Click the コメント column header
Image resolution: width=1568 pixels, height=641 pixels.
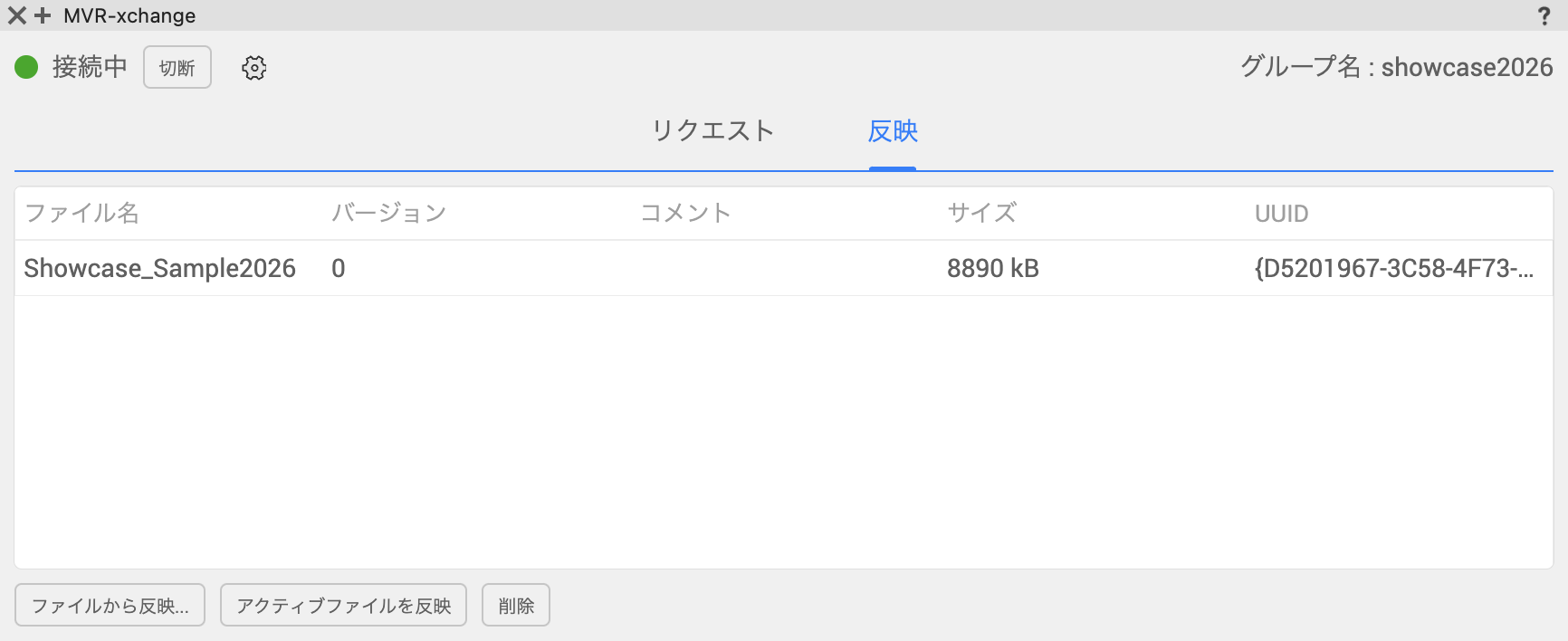pyautogui.click(x=685, y=214)
